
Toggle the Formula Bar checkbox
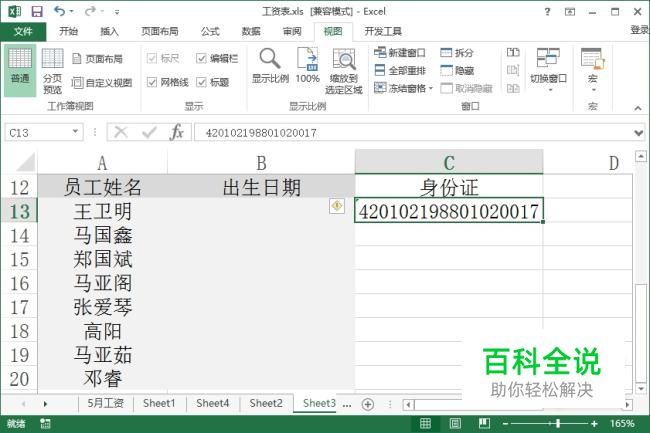point(201,59)
